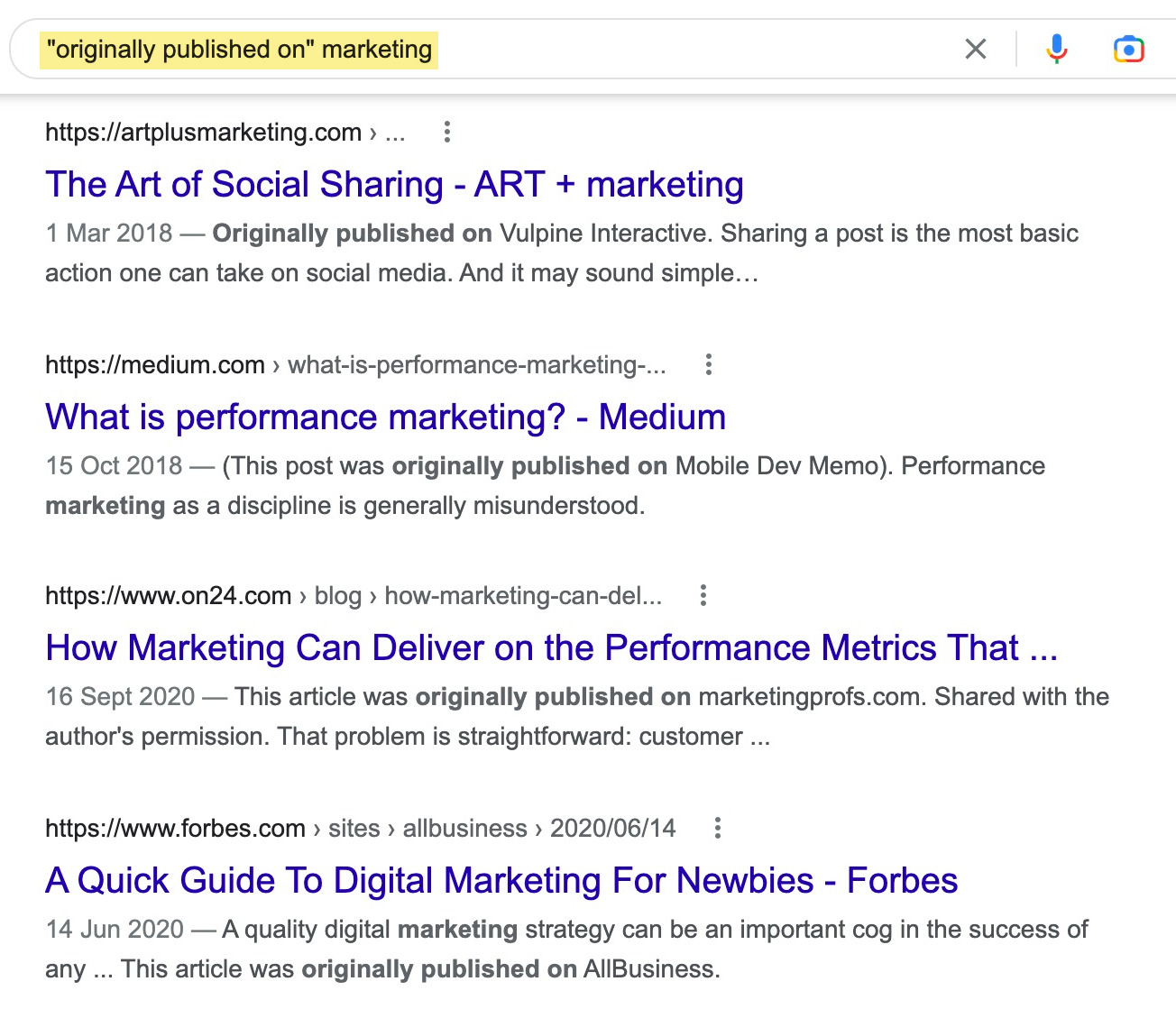Open 'How Marketing Can Deliver on the Performance Metrics' result
The height and width of the screenshot is (1009, 1176).
[551, 648]
